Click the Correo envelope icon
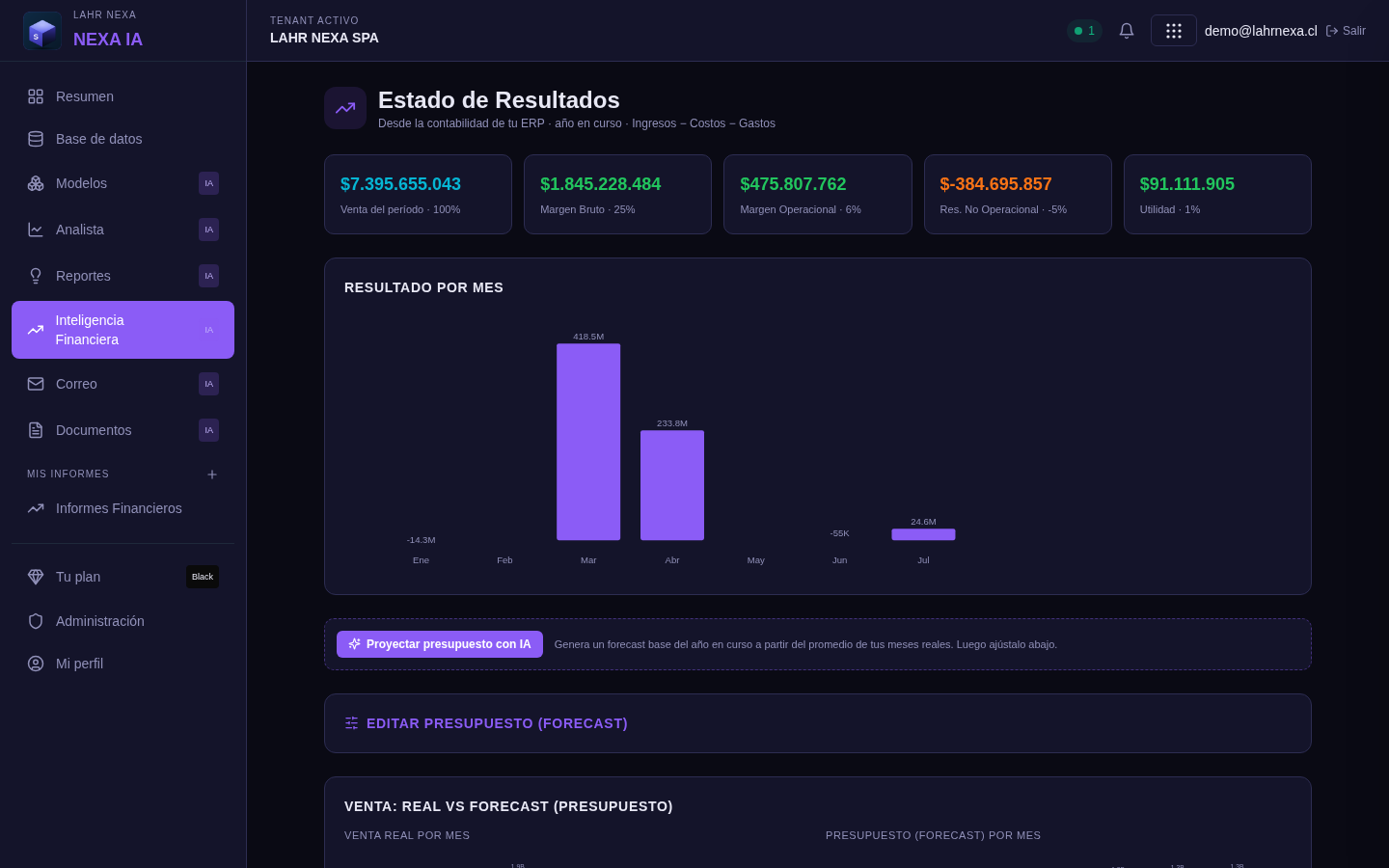The width and height of the screenshot is (1389, 868). click(x=36, y=384)
